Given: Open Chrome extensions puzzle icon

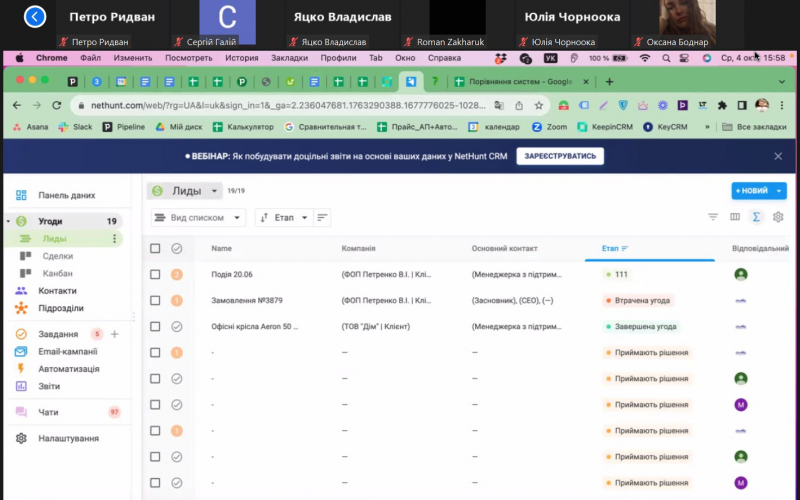Looking at the screenshot, I should point(722,106).
